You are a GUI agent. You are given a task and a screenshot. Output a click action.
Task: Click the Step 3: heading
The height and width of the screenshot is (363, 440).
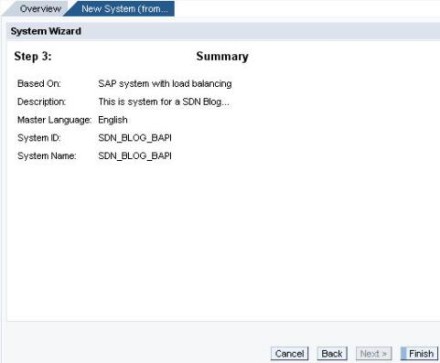[x=33, y=56]
